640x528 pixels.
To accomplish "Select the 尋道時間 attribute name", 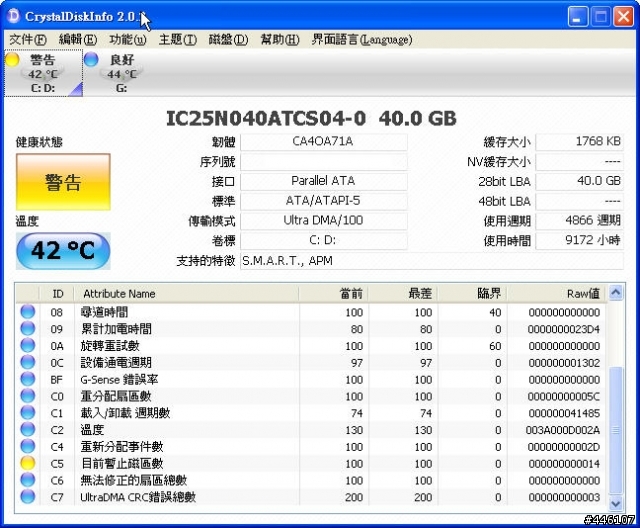I will point(104,313).
